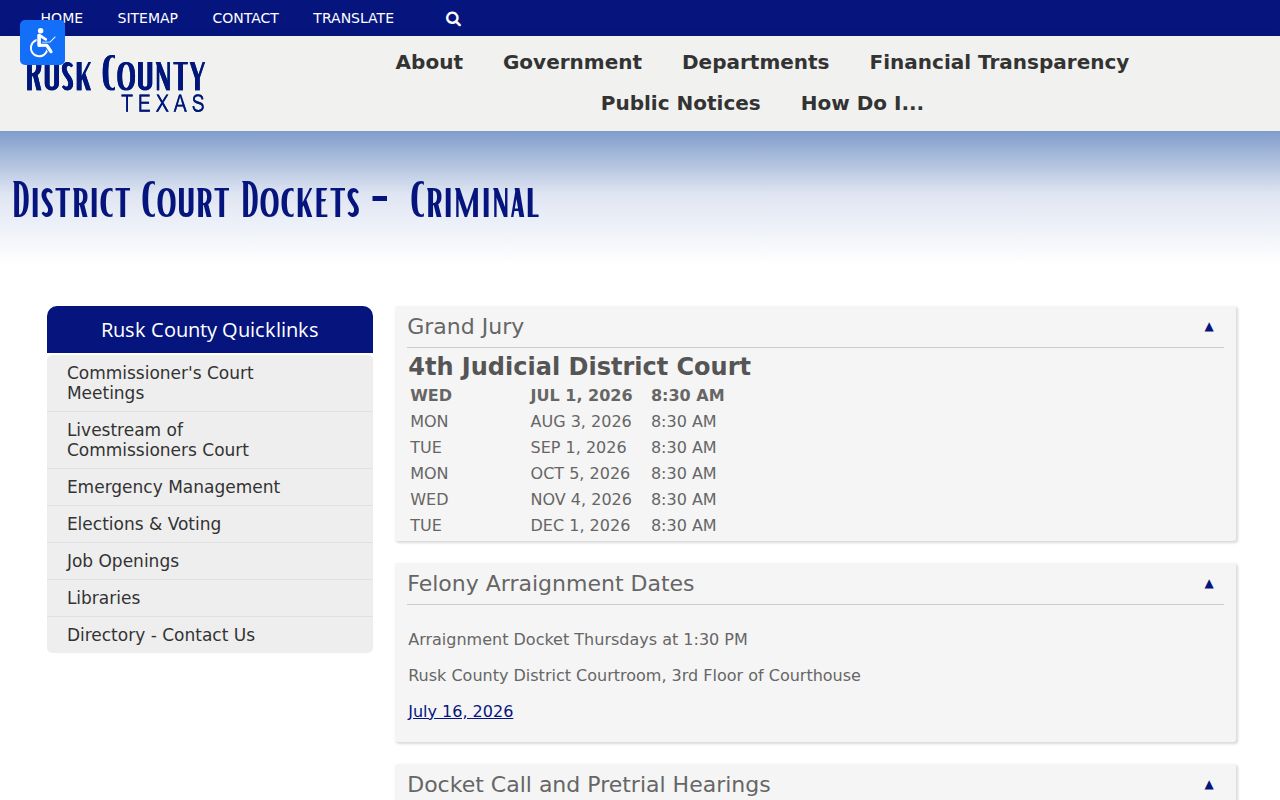
Task: Open the Libraries quicklink
Action: tap(210, 598)
